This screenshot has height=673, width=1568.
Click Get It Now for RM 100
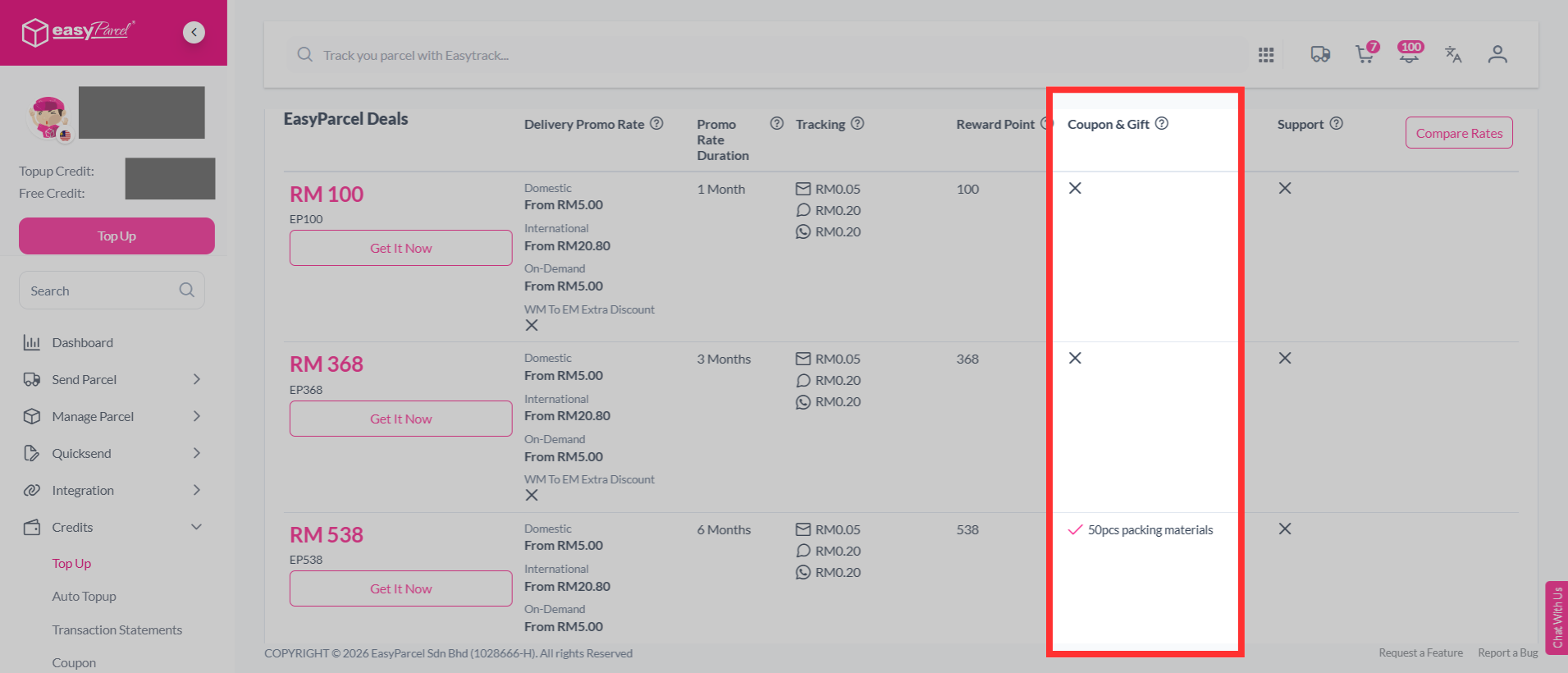point(400,248)
